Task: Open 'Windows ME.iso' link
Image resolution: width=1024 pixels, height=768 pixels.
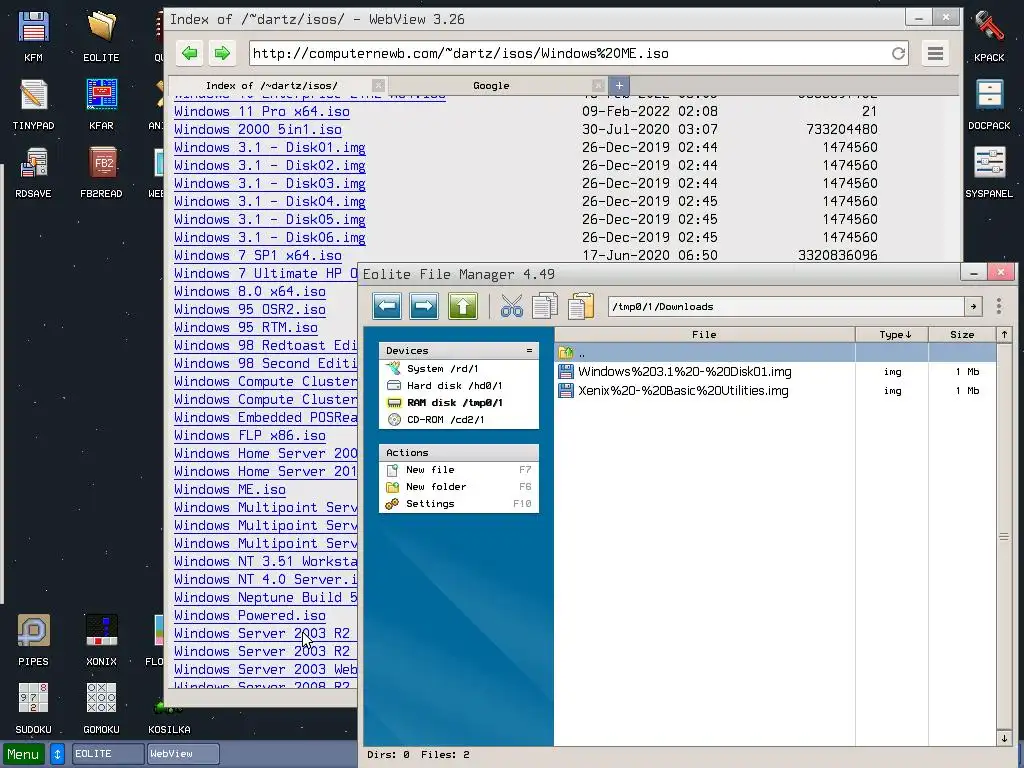Action: (x=229, y=489)
